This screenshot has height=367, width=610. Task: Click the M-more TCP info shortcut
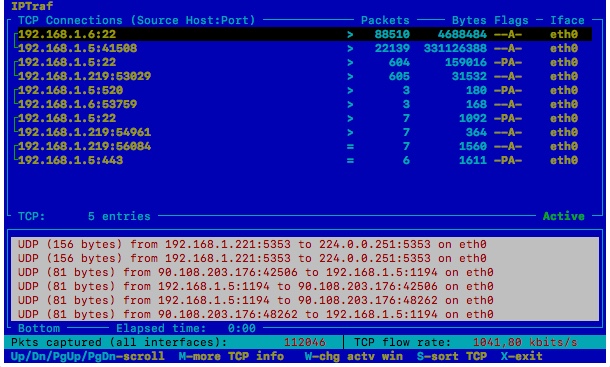tap(231, 356)
